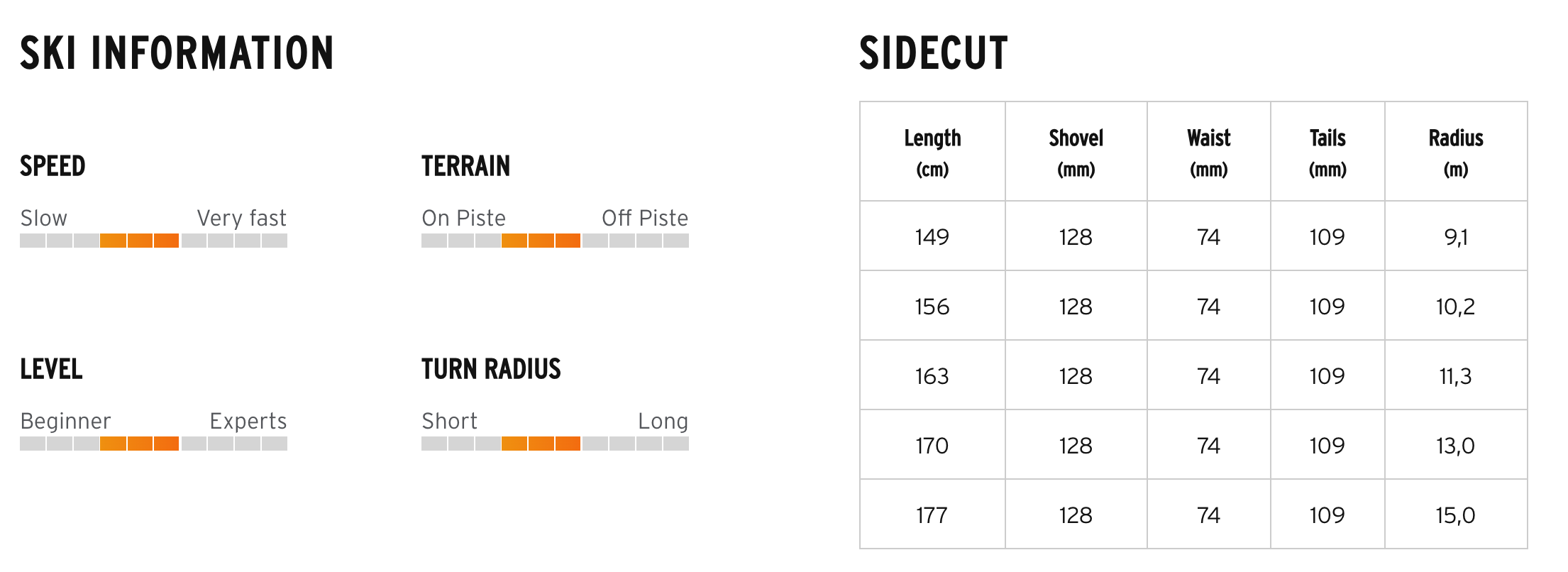Click the 163 length cell
1568x572 pixels.
[932, 376]
